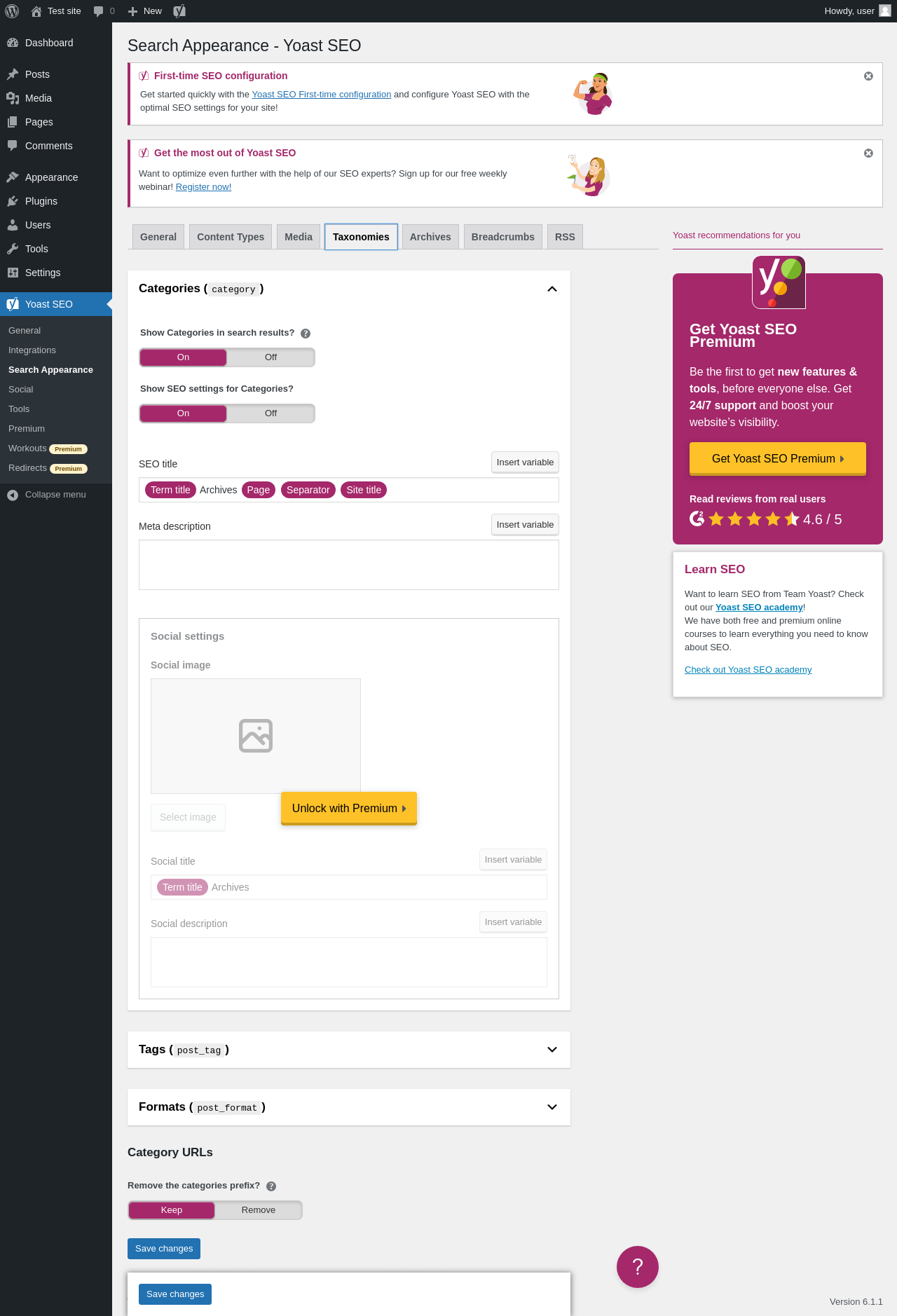Image resolution: width=897 pixels, height=1316 pixels.
Task: Open help for Show Categories in search results
Action: coord(306,334)
